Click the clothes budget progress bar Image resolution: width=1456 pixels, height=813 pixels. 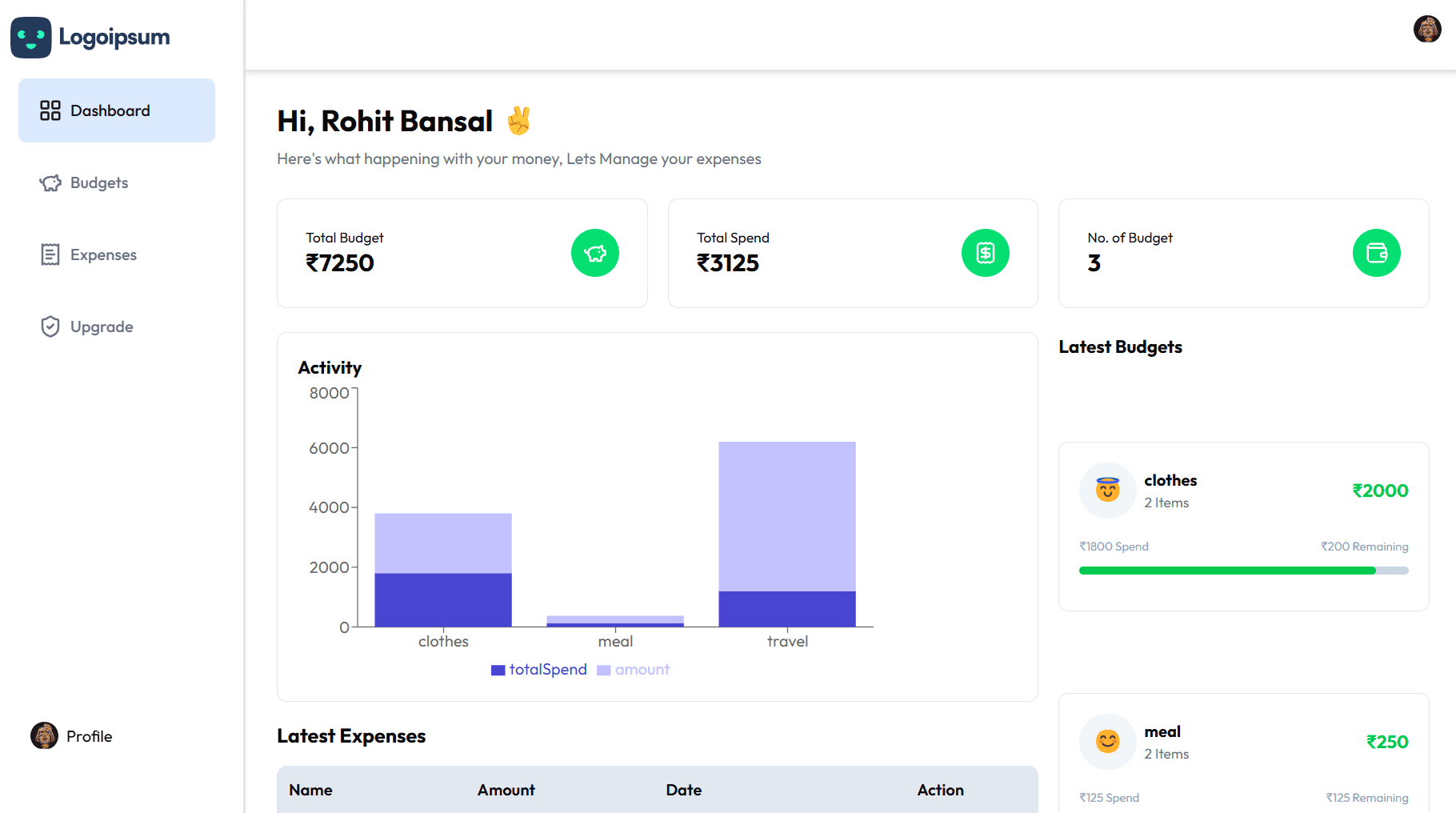click(x=1243, y=571)
